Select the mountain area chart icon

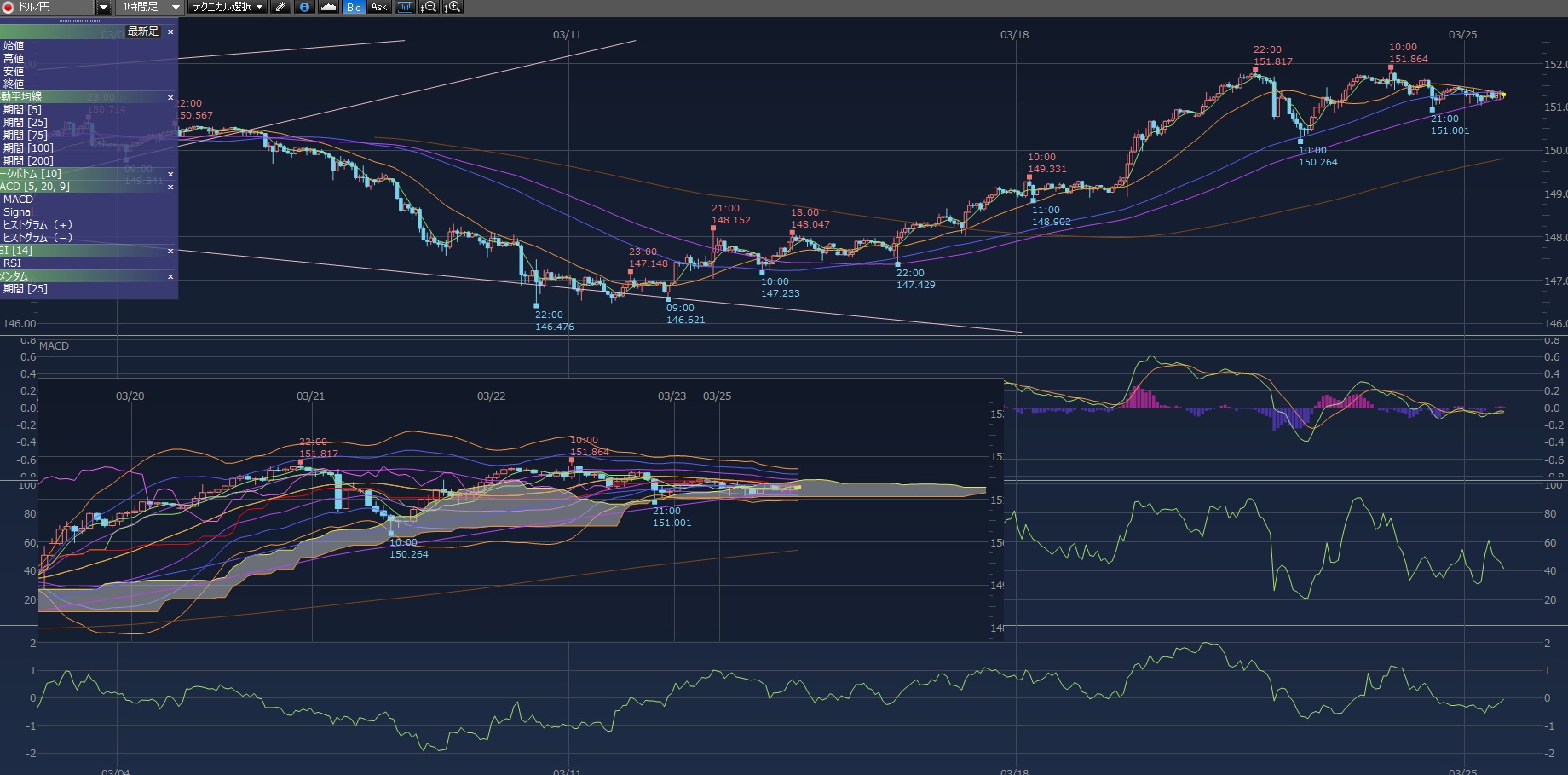pyautogui.click(x=328, y=7)
